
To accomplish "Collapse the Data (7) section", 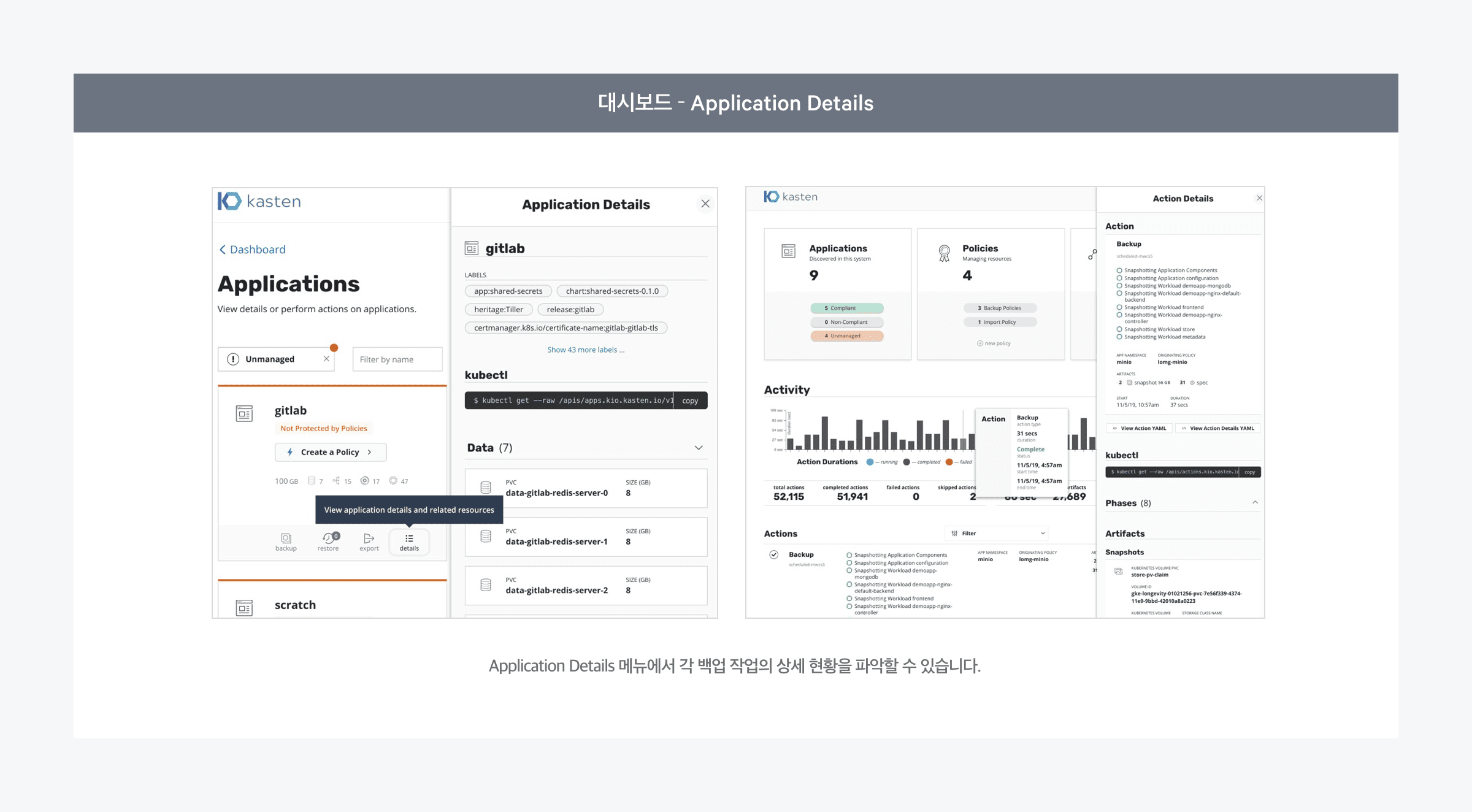I will (698, 448).
